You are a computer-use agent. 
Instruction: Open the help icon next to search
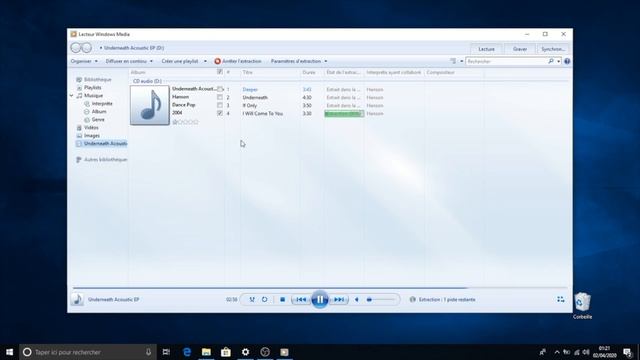click(567, 61)
